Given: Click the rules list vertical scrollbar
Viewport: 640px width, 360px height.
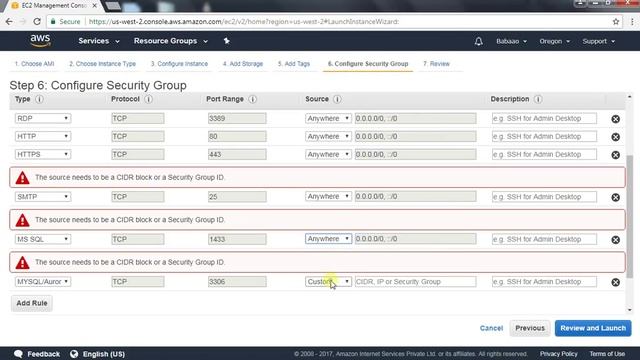Looking at the screenshot, I should click(629, 216).
